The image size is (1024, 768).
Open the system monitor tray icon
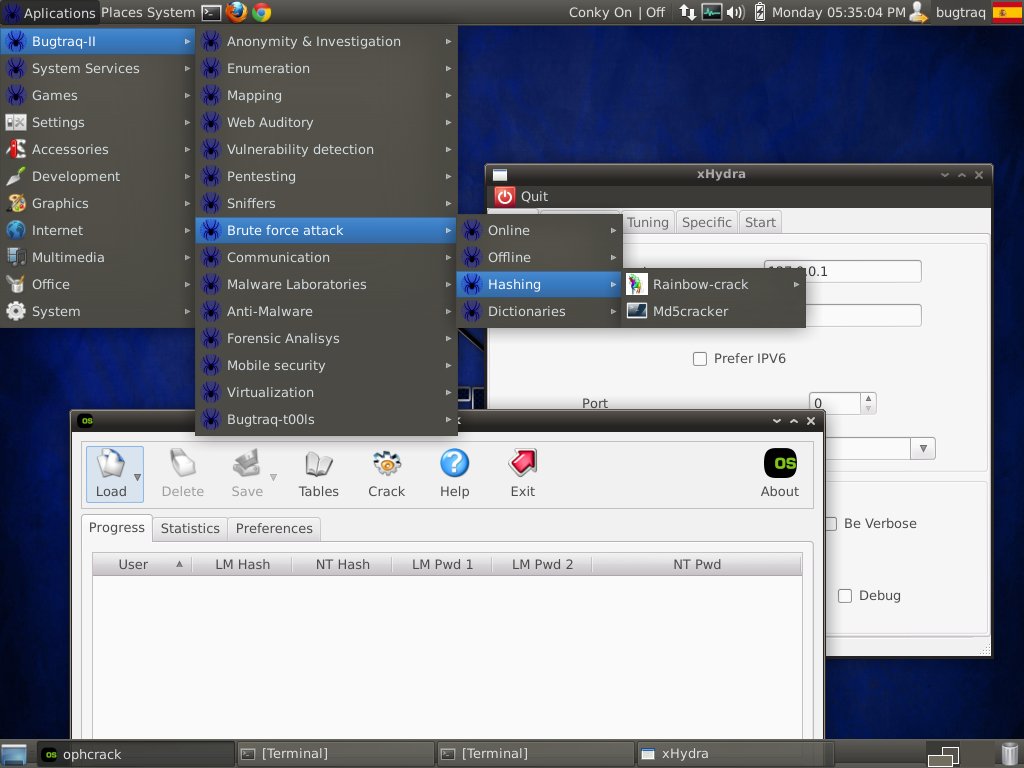711,12
